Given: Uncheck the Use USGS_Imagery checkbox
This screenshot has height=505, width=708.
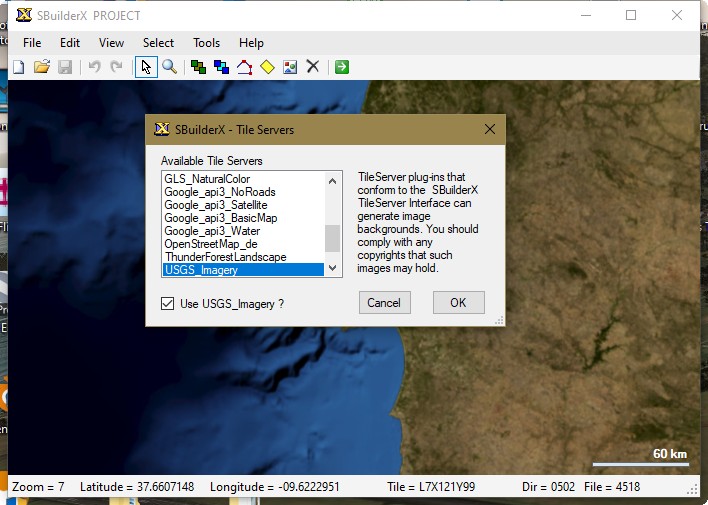Looking at the screenshot, I should (168, 303).
